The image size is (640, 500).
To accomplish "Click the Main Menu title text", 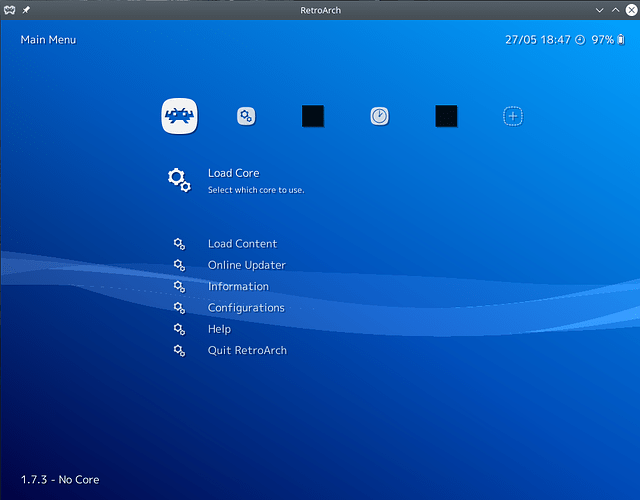I will click(48, 40).
